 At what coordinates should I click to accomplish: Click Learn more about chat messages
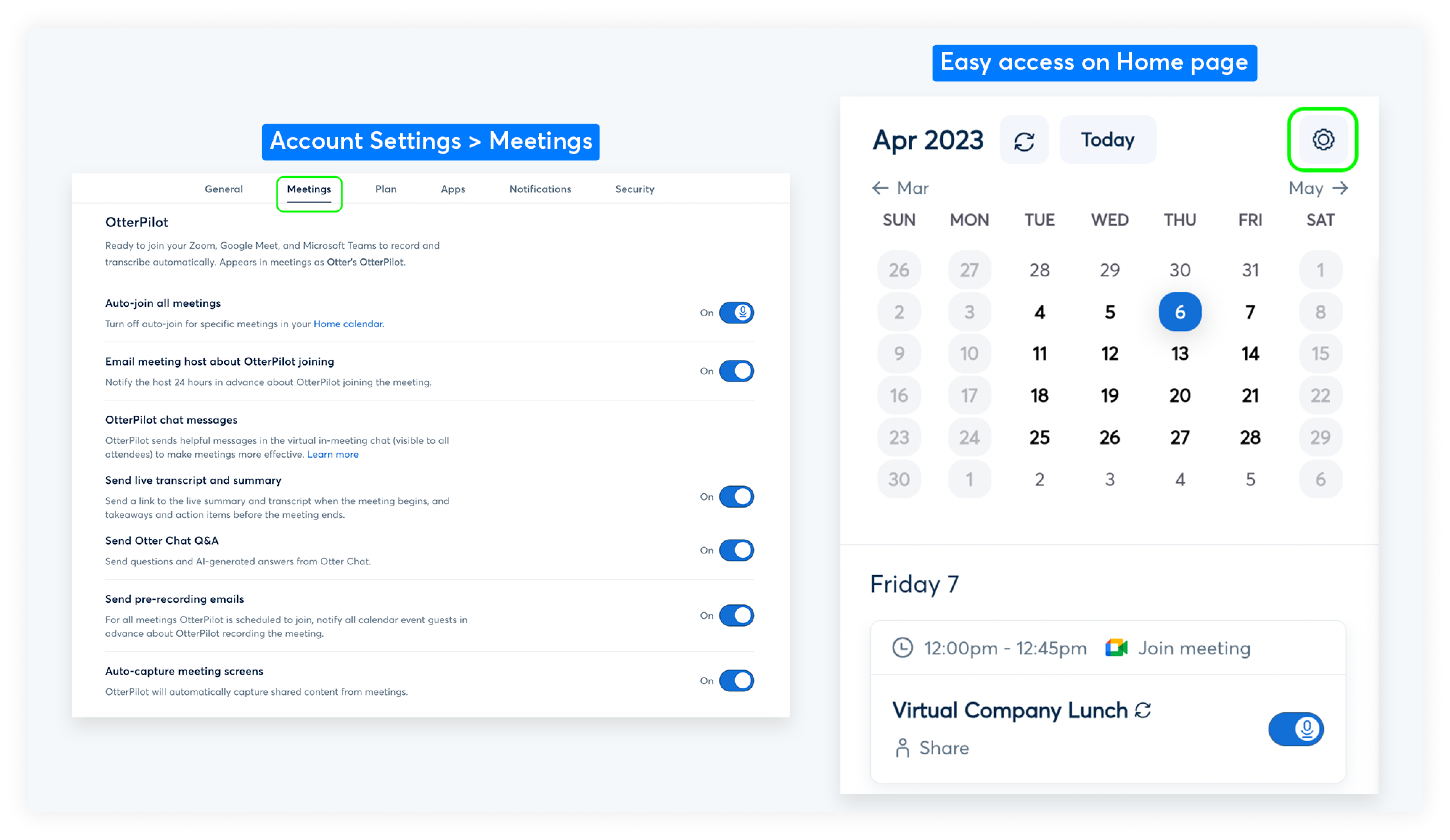coord(333,454)
